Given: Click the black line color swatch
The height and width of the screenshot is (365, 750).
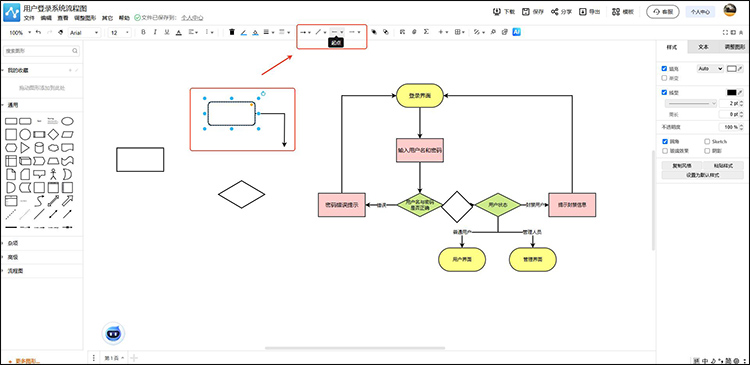Looking at the screenshot, I should pos(731,92).
